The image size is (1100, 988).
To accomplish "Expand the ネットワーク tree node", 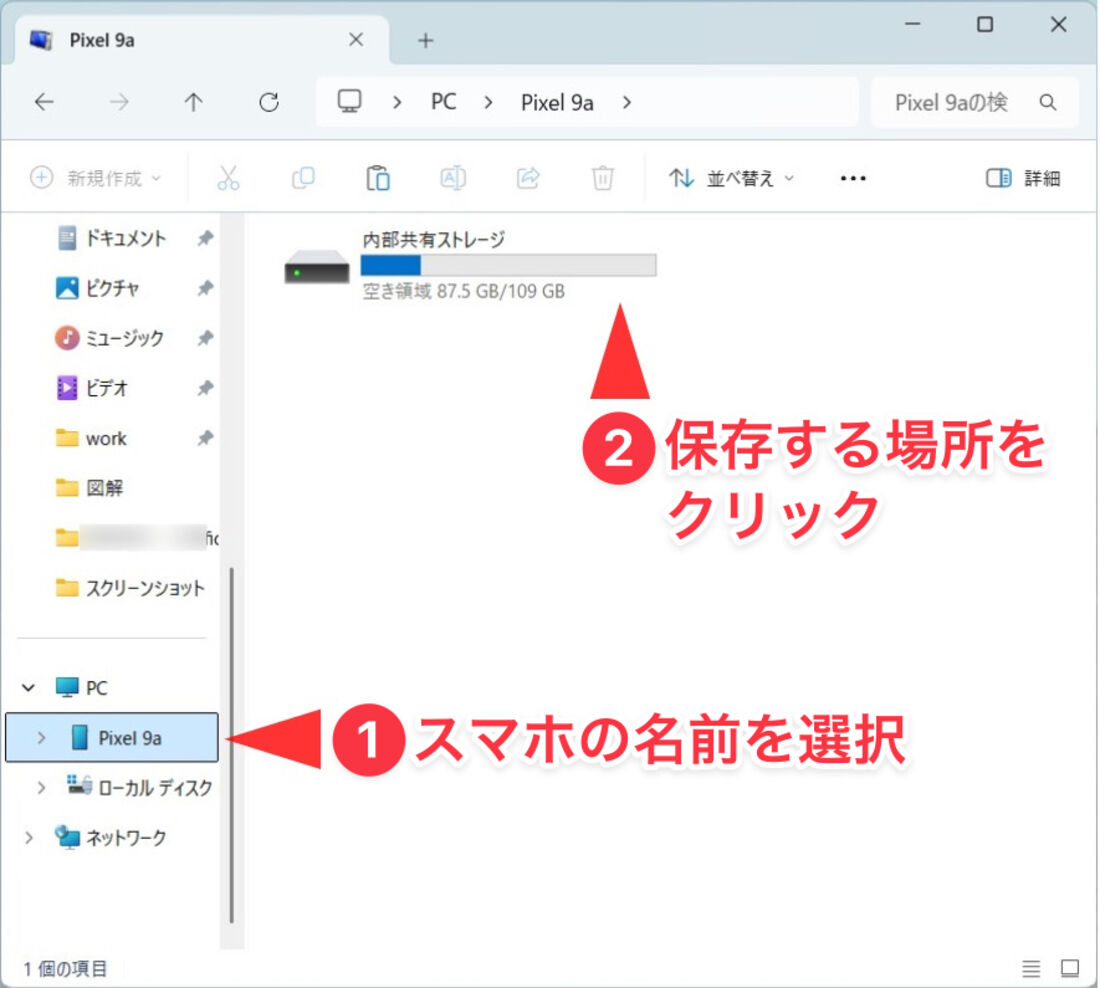I will (x=29, y=837).
